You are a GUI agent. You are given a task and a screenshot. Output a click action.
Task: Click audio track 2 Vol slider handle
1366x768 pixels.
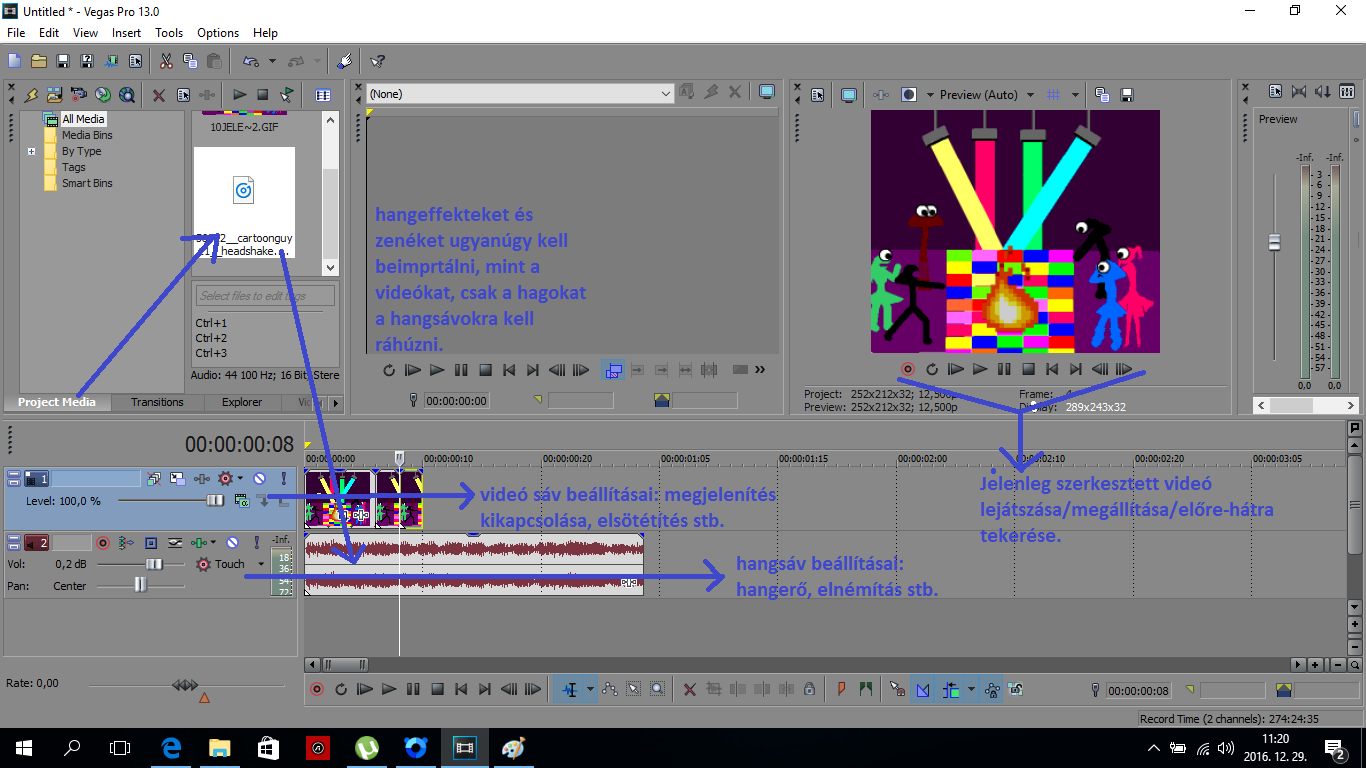(x=153, y=564)
